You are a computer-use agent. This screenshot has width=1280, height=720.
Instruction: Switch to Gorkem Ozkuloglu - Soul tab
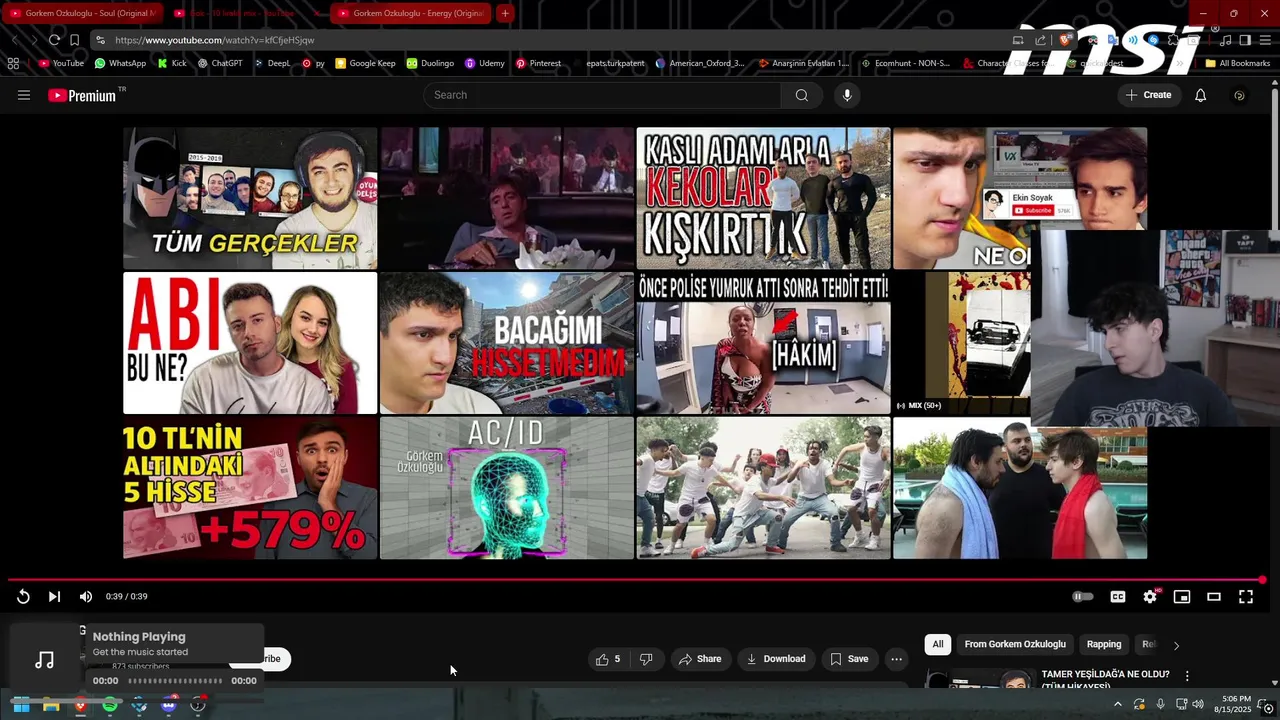pos(82,13)
